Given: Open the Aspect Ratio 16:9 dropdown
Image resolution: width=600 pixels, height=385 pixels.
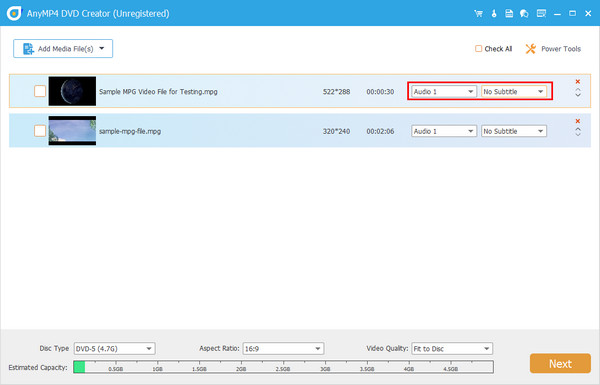Looking at the screenshot, I should click(x=283, y=349).
